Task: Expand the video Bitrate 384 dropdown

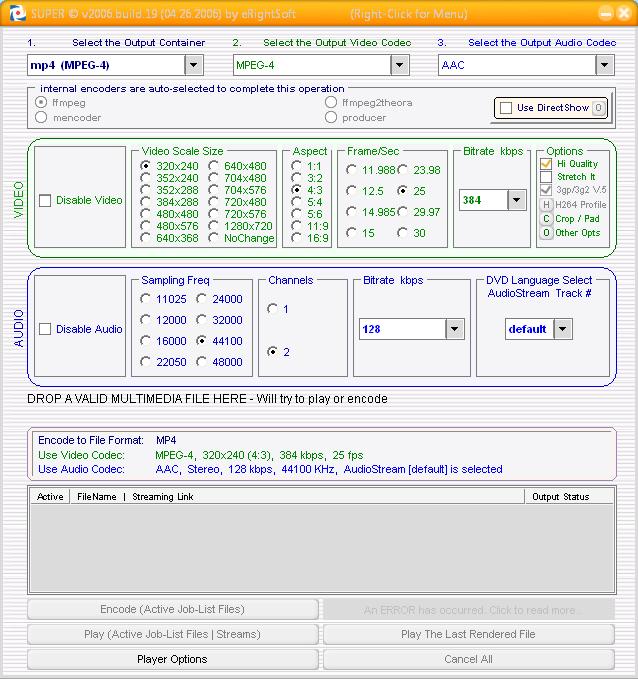Action: [516, 200]
